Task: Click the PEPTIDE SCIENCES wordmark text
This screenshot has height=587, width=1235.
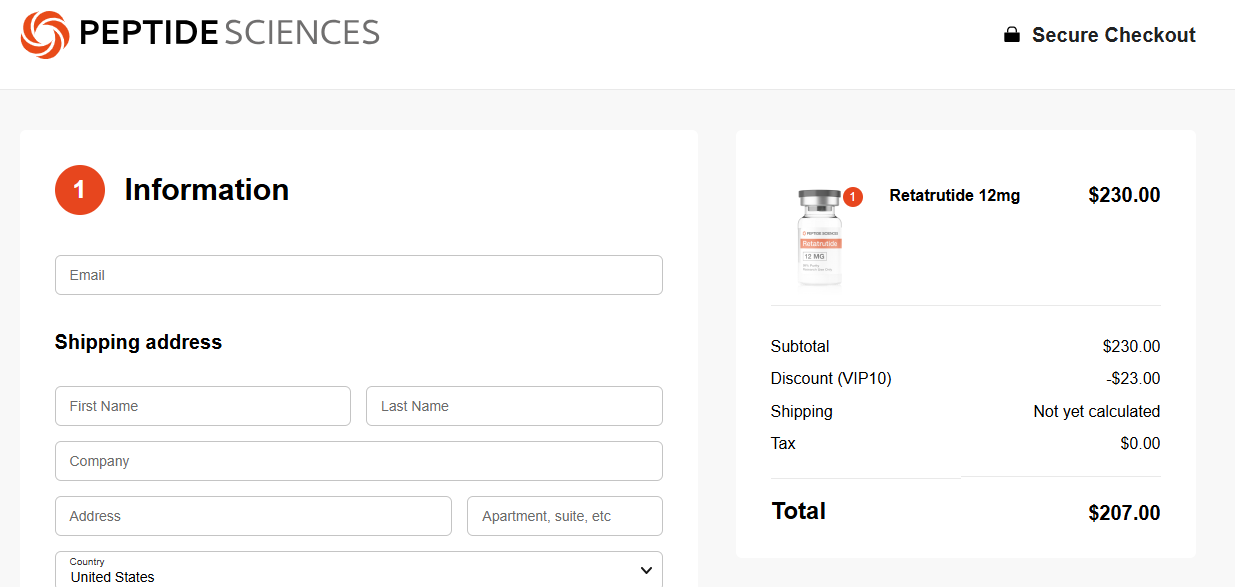Action: point(229,34)
